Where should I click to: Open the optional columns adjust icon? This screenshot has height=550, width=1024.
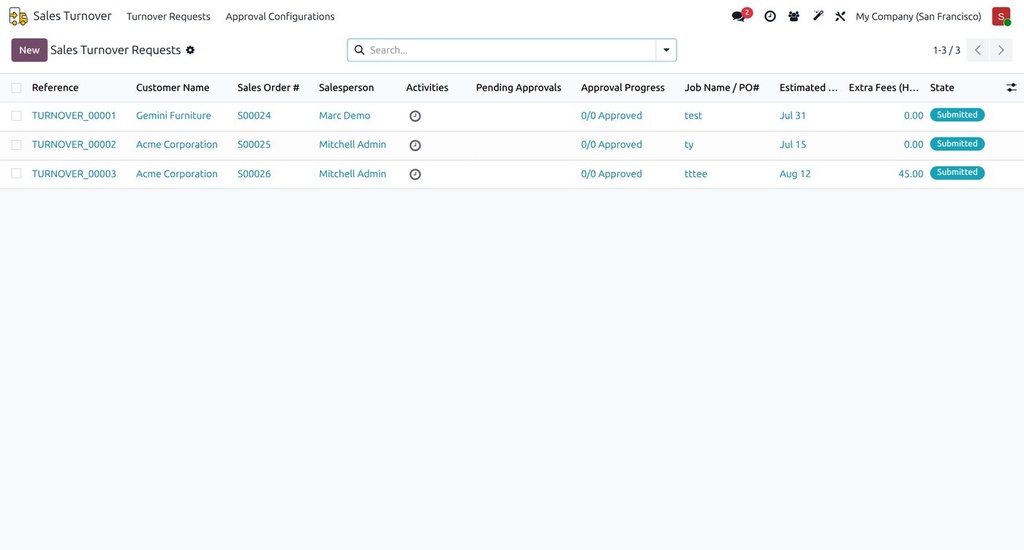(x=1011, y=88)
